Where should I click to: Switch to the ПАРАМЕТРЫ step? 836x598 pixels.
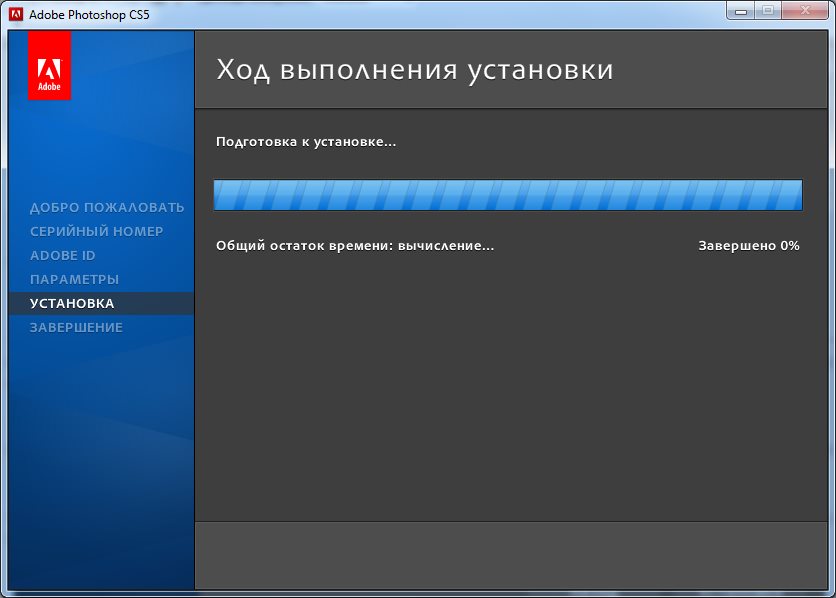(x=74, y=280)
